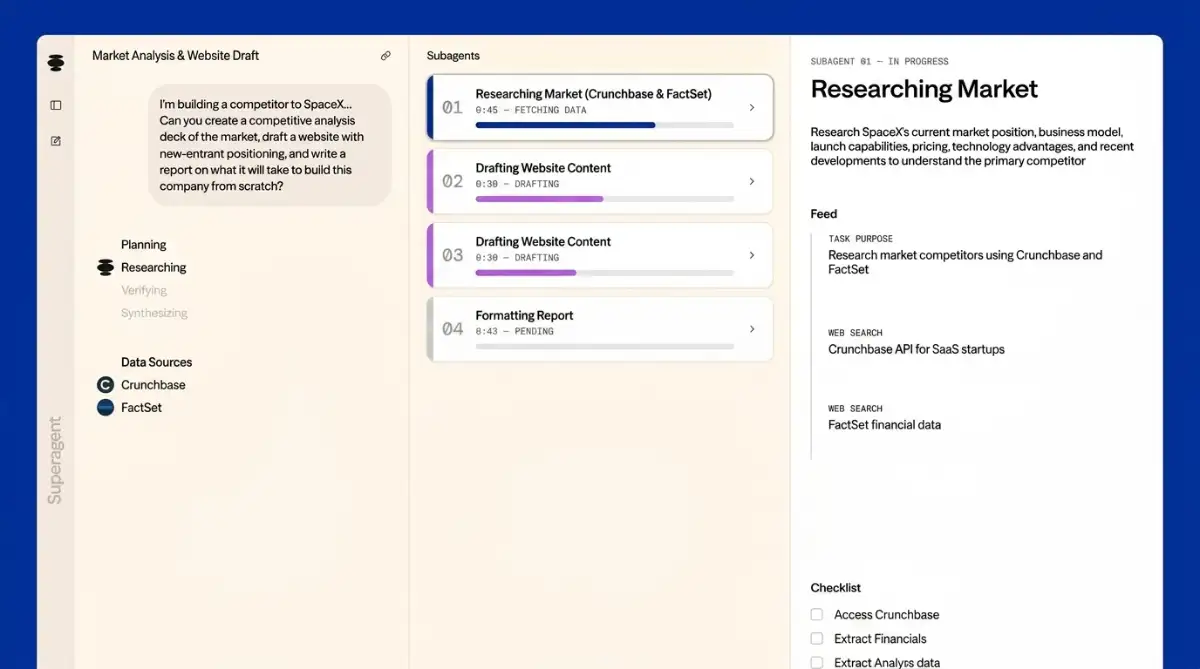Check the Access Crunchbase checkbox
The width and height of the screenshot is (1200, 669).
click(x=817, y=615)
